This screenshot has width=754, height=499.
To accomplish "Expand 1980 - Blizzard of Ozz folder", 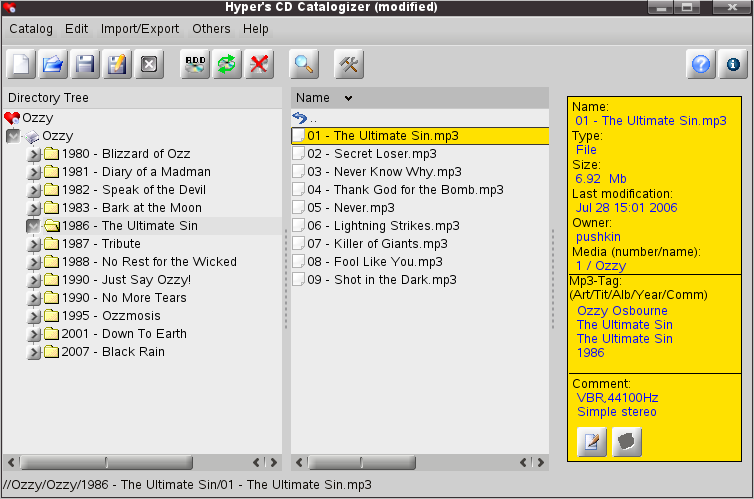I will click(x=34, y=154).
